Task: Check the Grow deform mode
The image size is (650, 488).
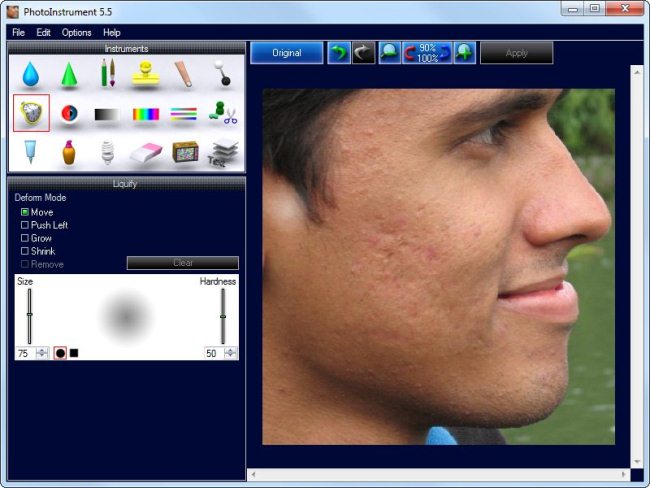Action: click(x=25, y=238)
